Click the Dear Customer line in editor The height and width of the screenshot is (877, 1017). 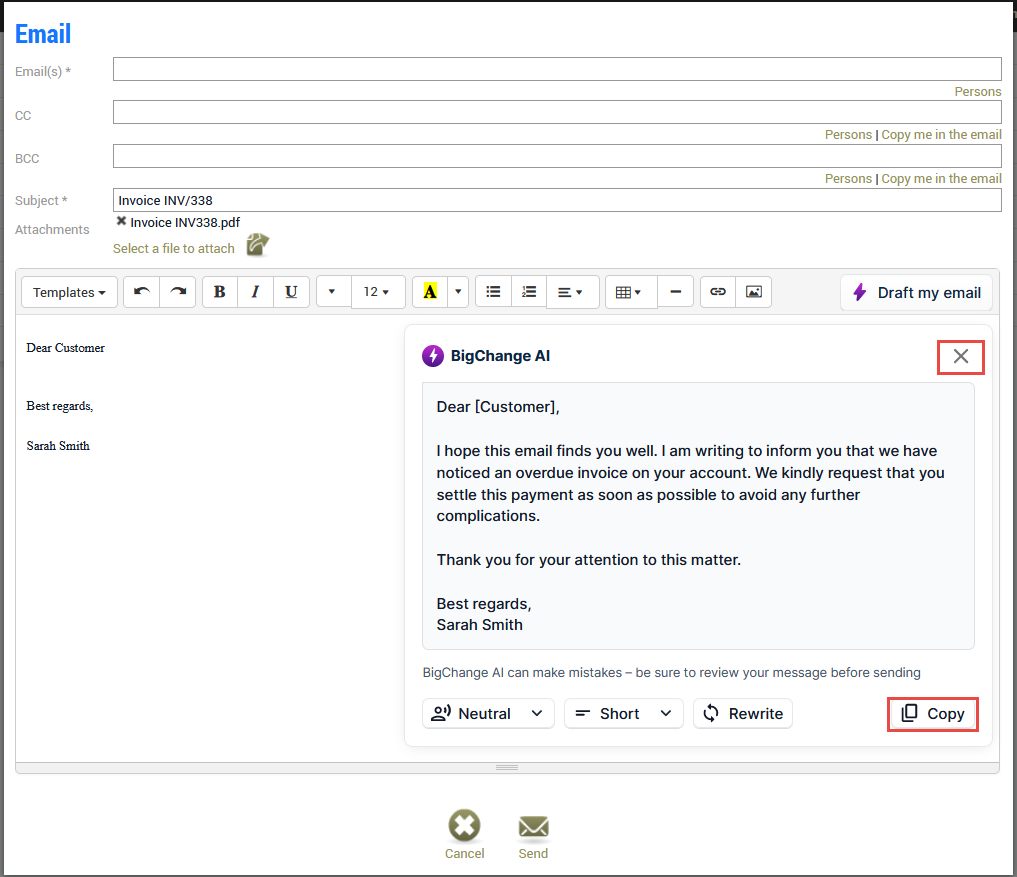[x=66, y=348]
